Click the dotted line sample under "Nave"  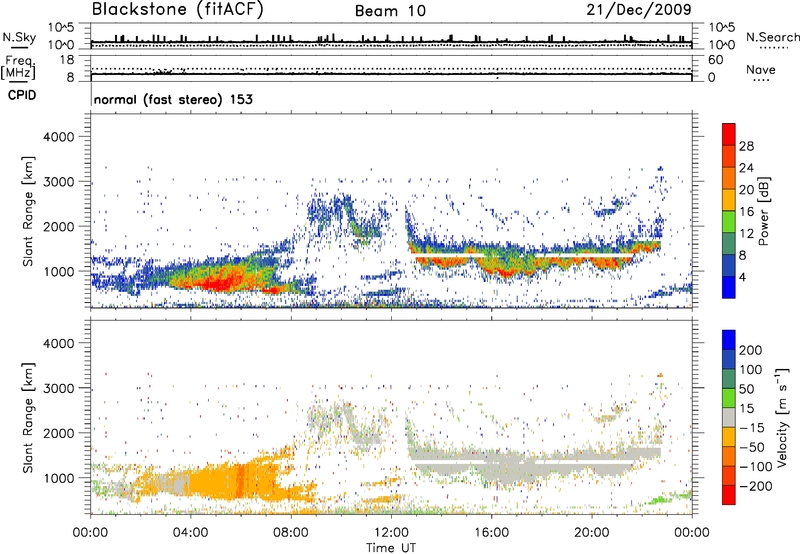click(x=761, y=80)
